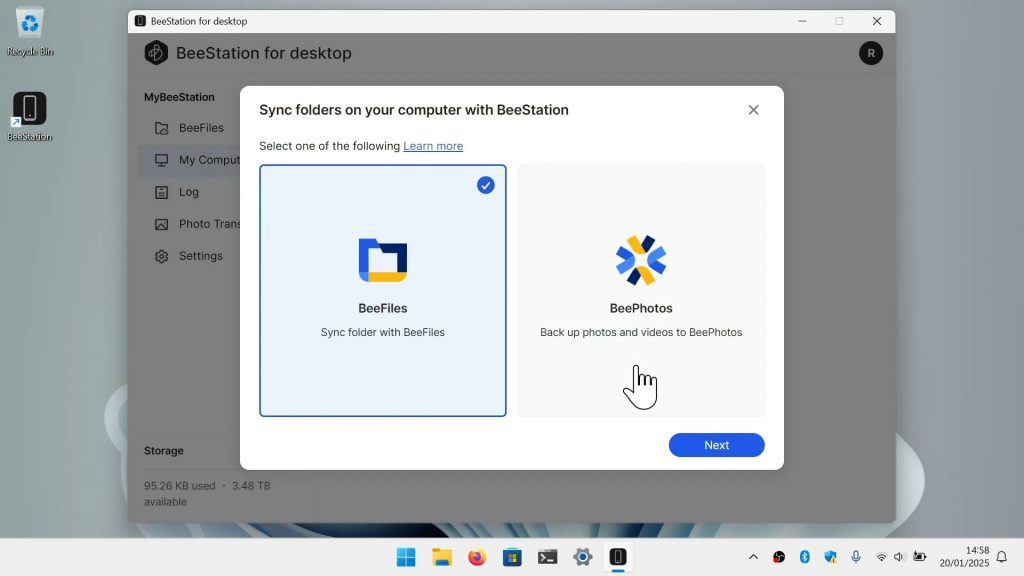The image size is (1024, 576).
Task: Launch Firefox from the taskbar
Action: (477, 557)
